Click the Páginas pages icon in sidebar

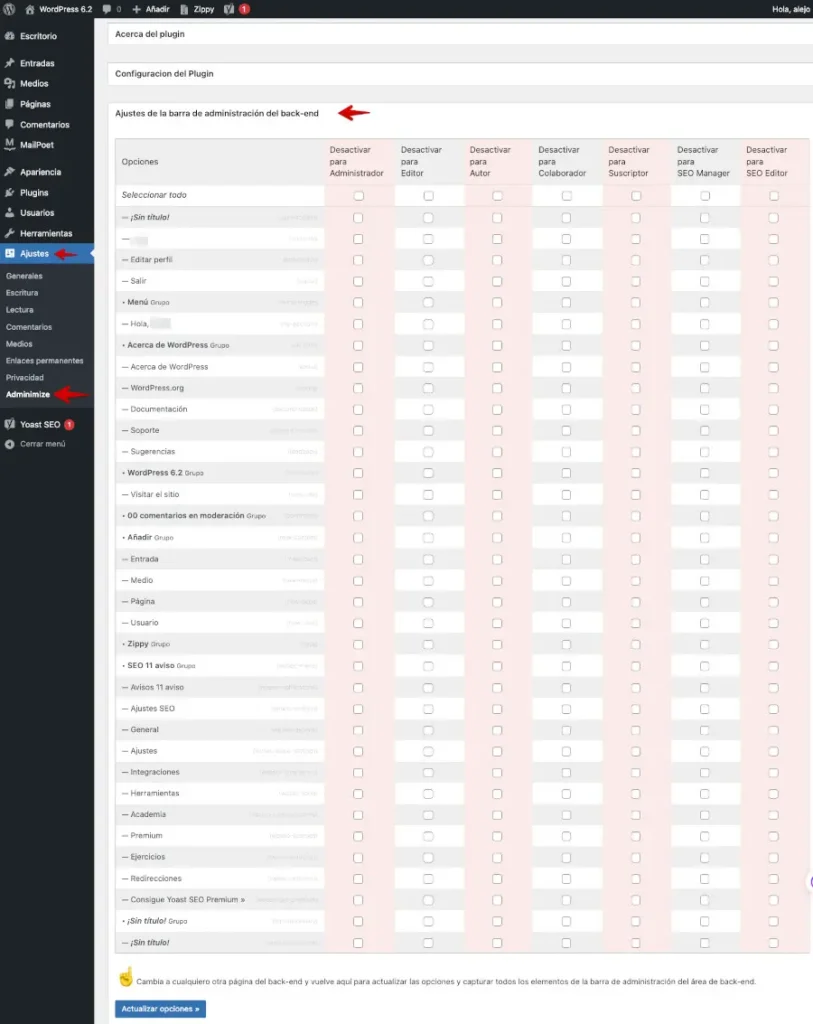click(9, 103)
